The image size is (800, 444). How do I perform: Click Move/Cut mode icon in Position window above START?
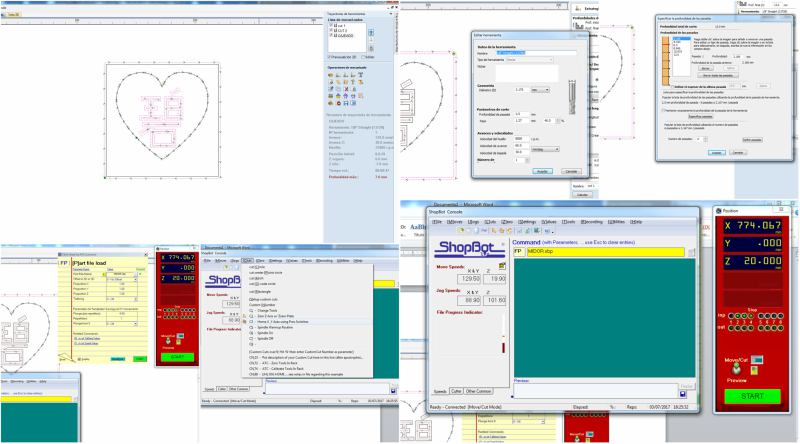[x=757, y=360]
